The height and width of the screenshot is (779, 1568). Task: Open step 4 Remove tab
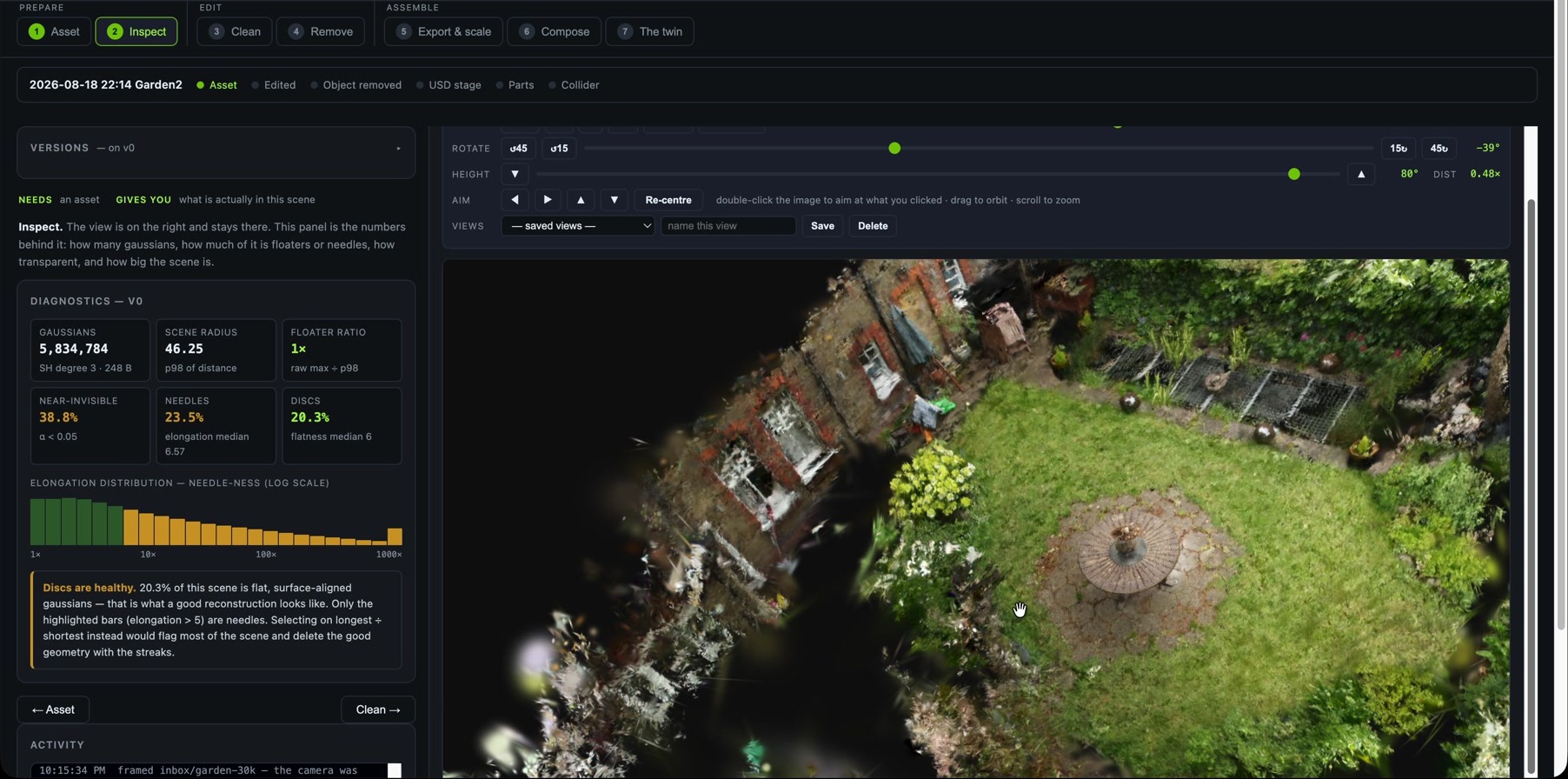coord(321,31)
